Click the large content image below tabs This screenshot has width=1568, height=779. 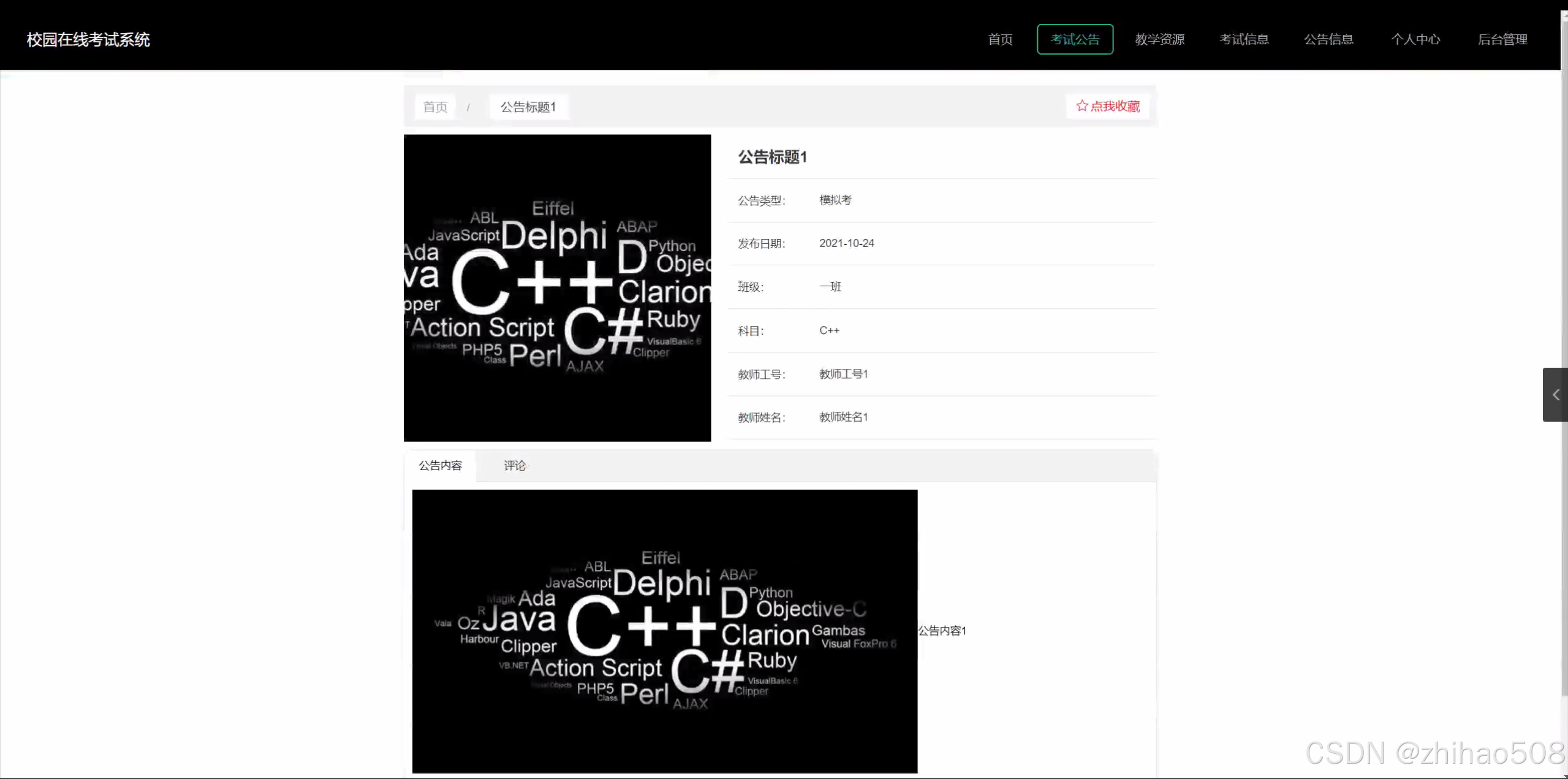pyautogui.click(x=664, y=631)
